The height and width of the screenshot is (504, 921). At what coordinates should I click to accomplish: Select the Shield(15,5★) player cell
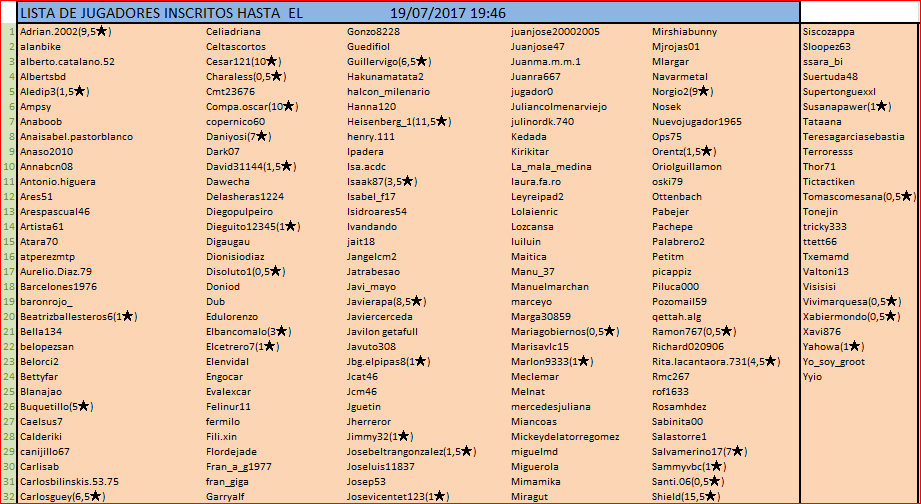[686, 496]
